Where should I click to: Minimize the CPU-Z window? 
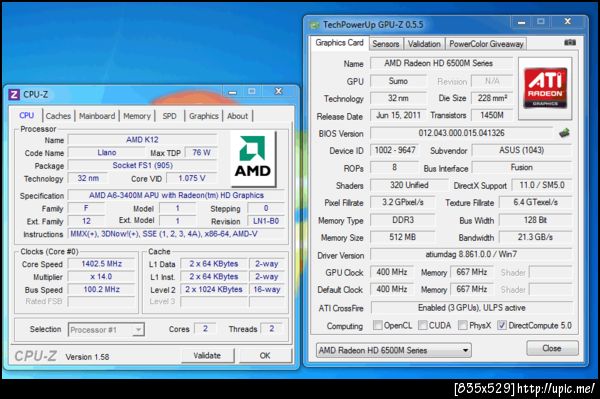pos(232,92)
